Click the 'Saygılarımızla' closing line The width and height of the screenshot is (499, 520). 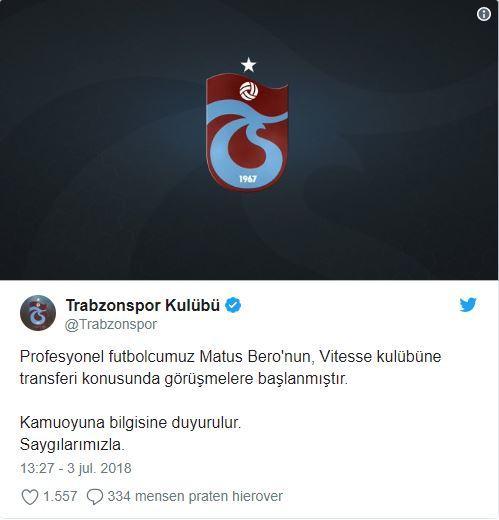click(72, 445)
